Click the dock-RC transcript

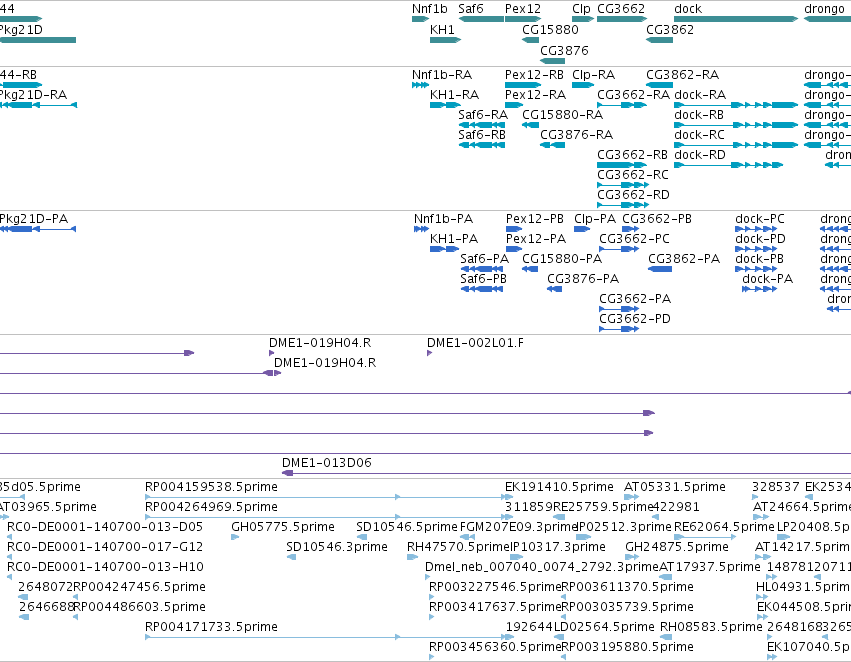(736, 145)
